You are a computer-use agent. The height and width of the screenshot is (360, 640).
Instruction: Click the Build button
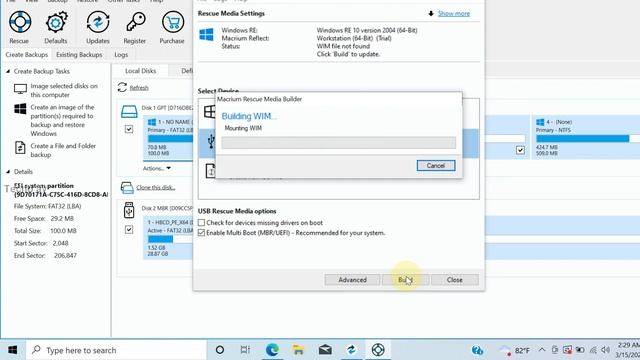[405, 280]
